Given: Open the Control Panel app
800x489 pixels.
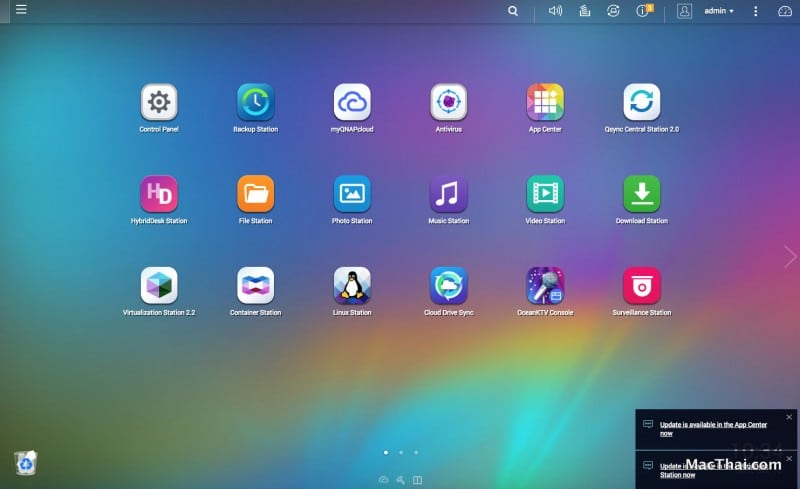Looking at the screenshot, I should (159, 102).
